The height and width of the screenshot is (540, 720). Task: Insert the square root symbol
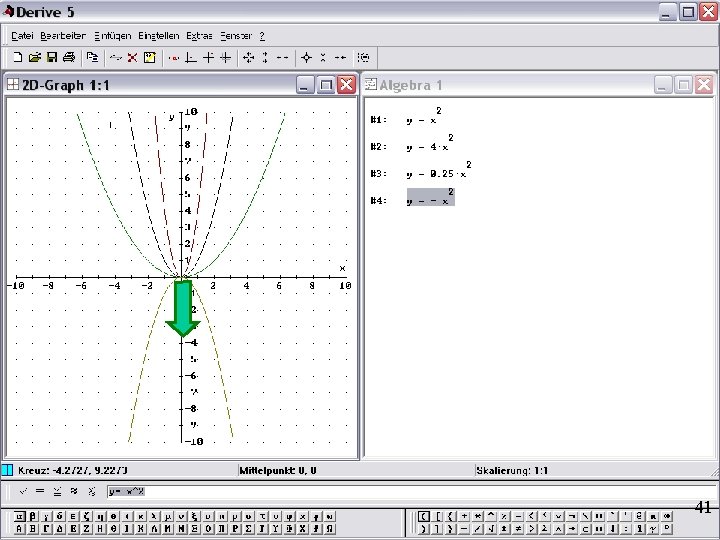(x=491, y=529)
